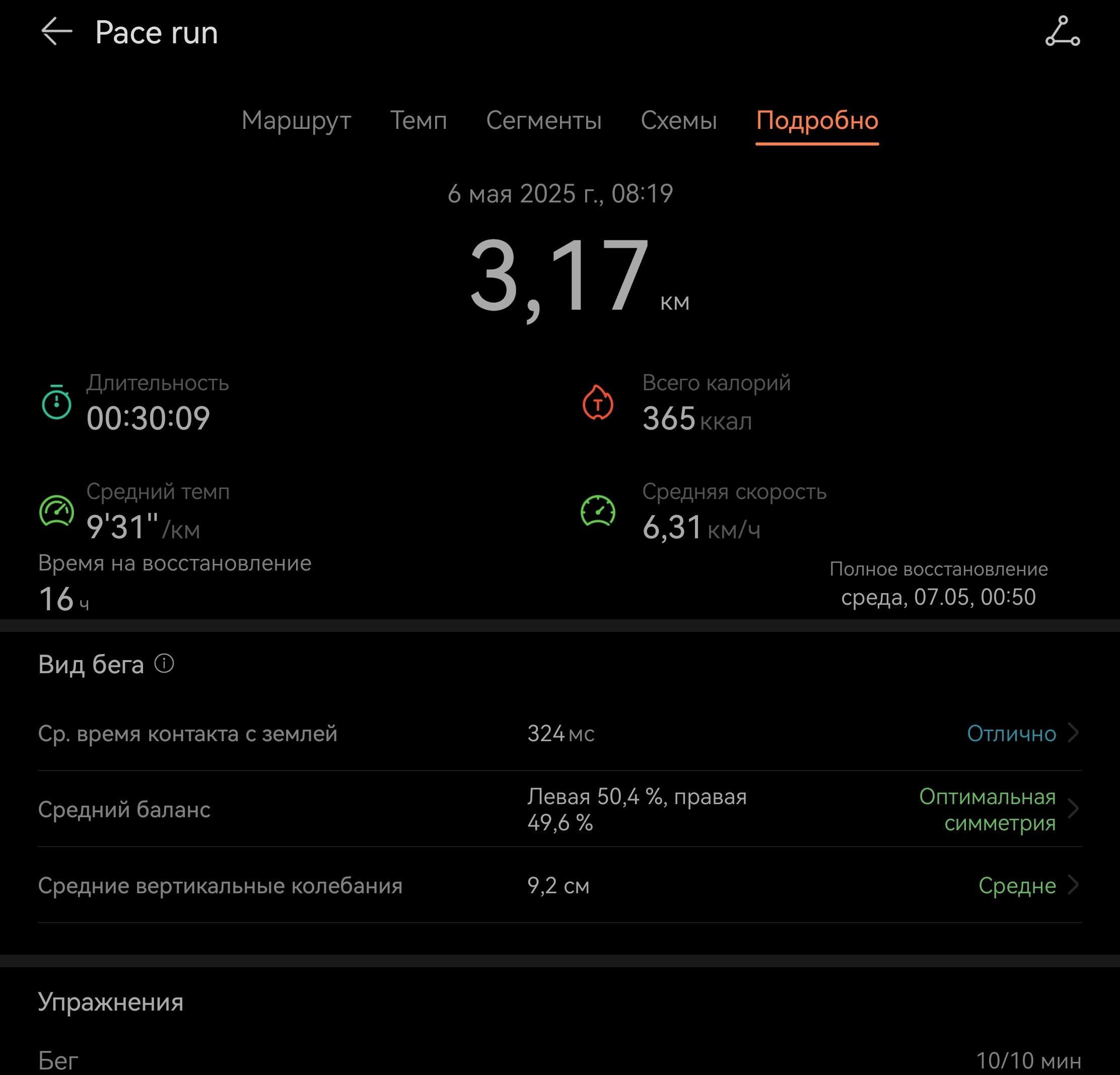
Task: Click the Средняя скорость label
Action: [x=734, y=492]
